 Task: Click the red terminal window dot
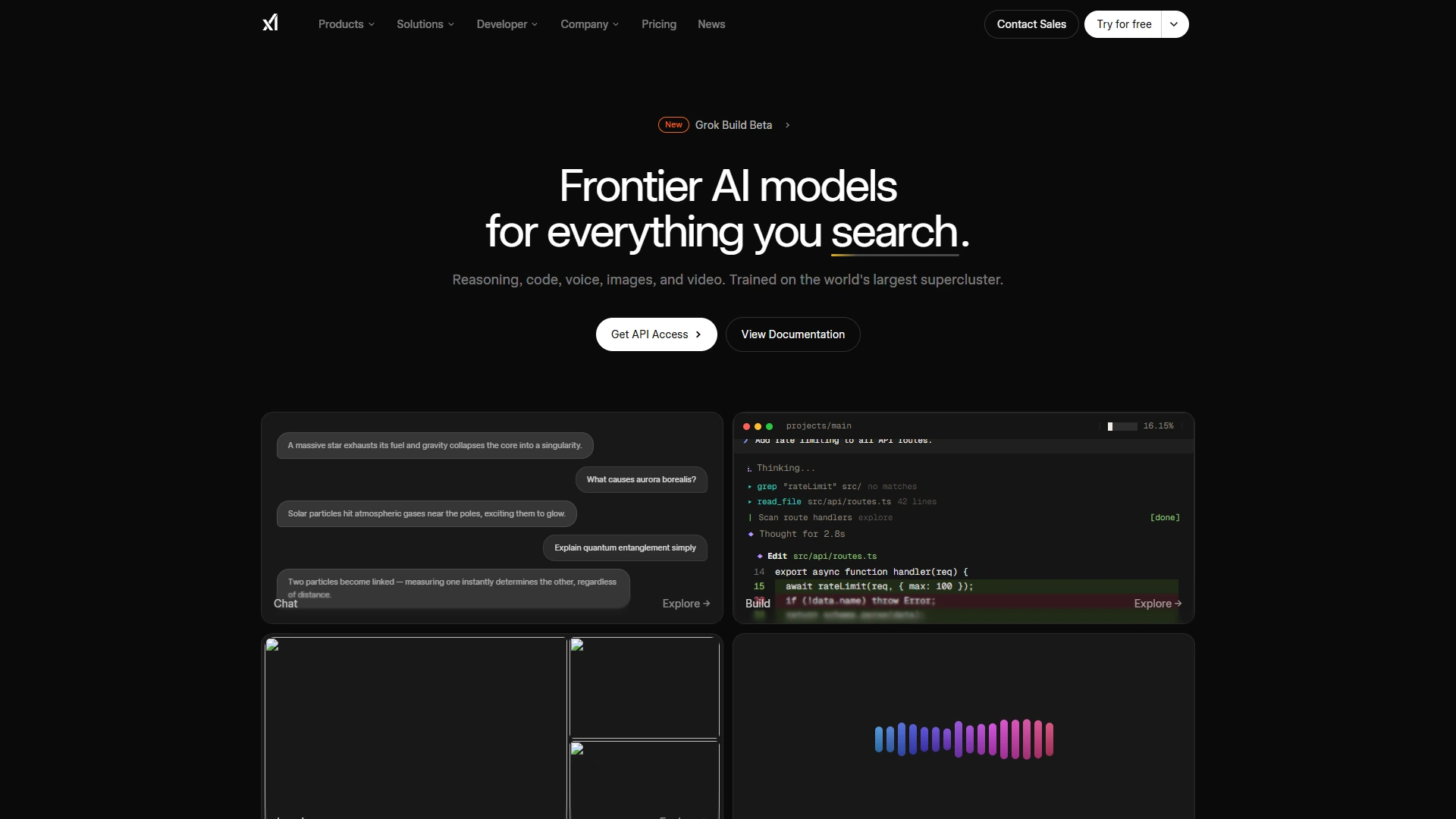(x=746, y=426)
